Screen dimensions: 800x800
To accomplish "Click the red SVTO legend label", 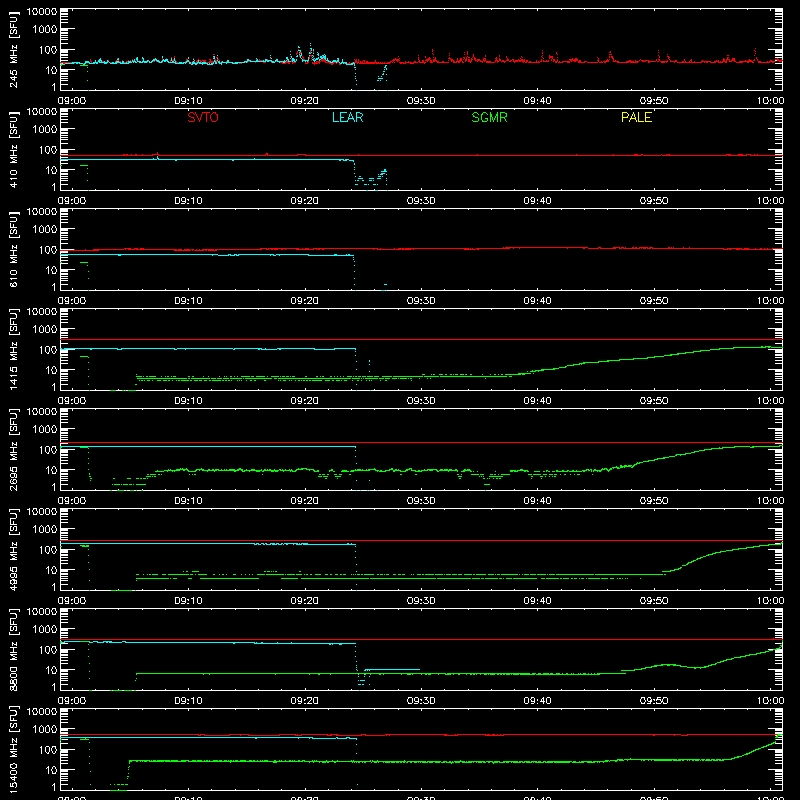I will pyautogui.click(x=203, y=117).
